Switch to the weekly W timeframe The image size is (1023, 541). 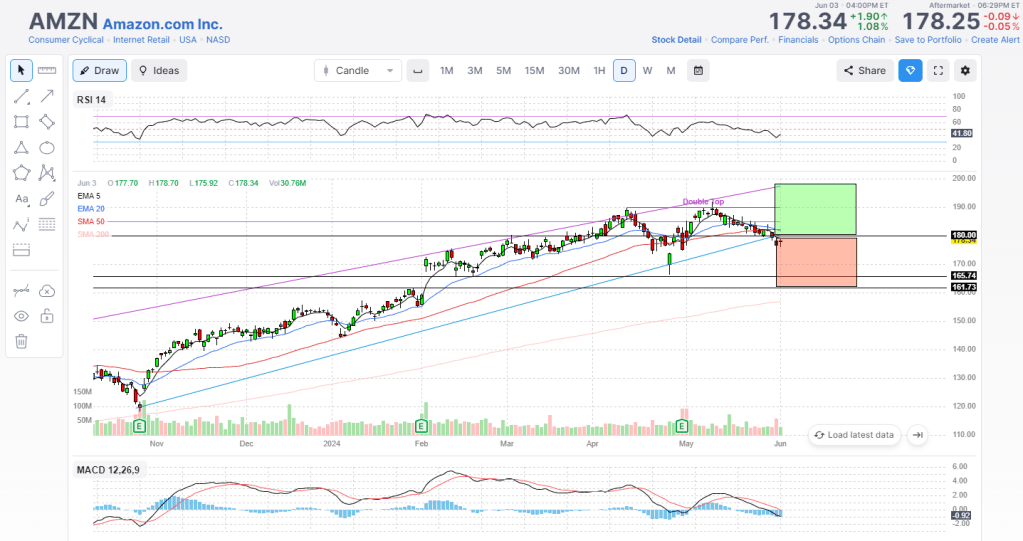pos(647,70)
